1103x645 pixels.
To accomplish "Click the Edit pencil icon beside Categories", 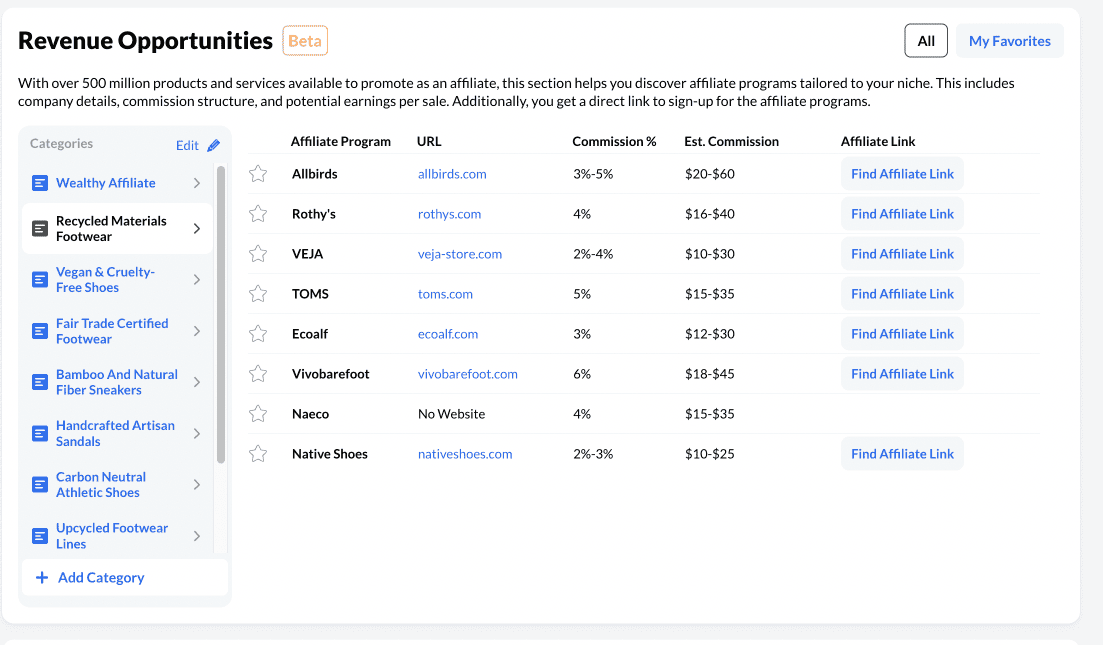I will (x=214, y=145).
